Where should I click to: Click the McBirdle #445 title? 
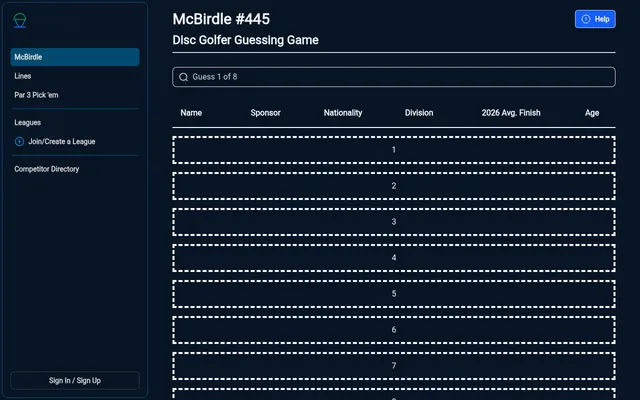tap(221, 19)
